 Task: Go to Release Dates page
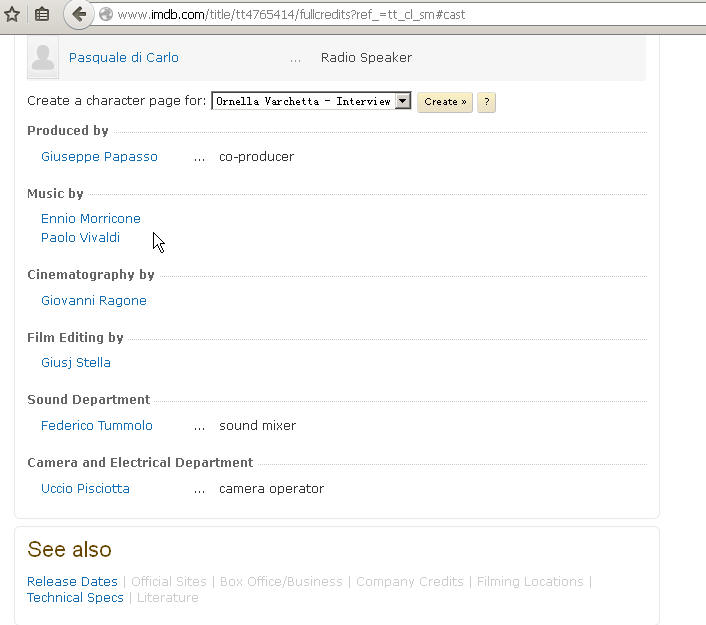click(72, 581)
